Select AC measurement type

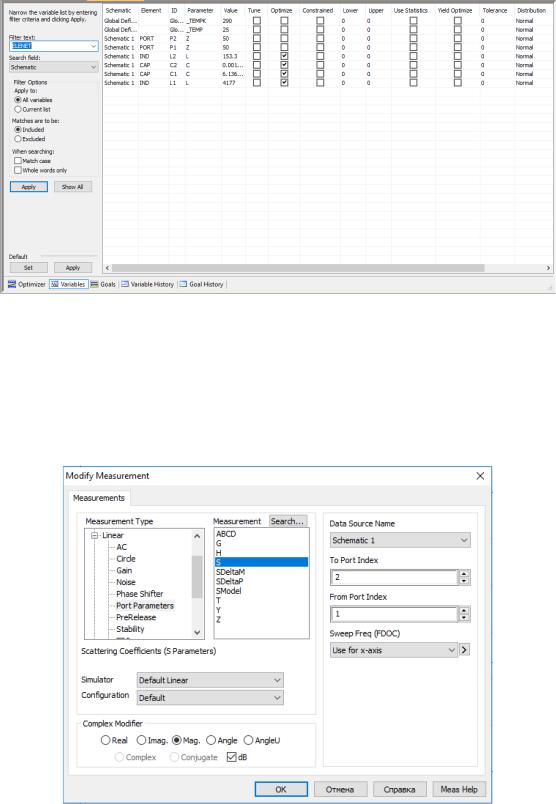pyautogui.click(x=122, y=547)
